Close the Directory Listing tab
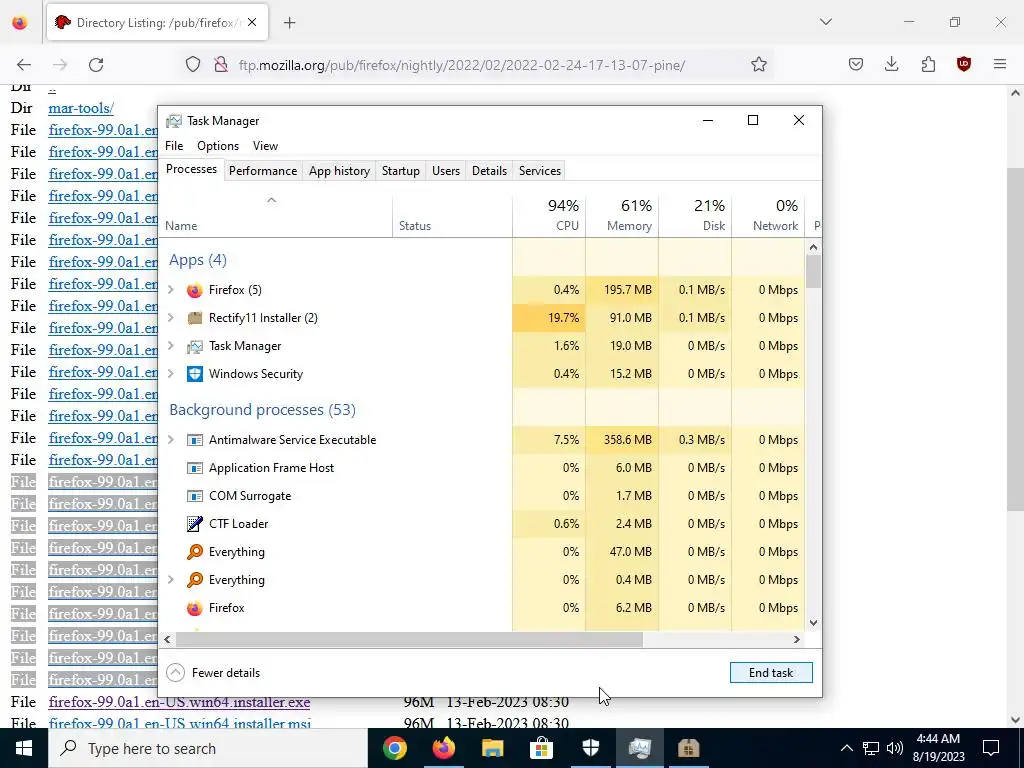The width and height of the screenshot is (1024, 768). [252, 23]
